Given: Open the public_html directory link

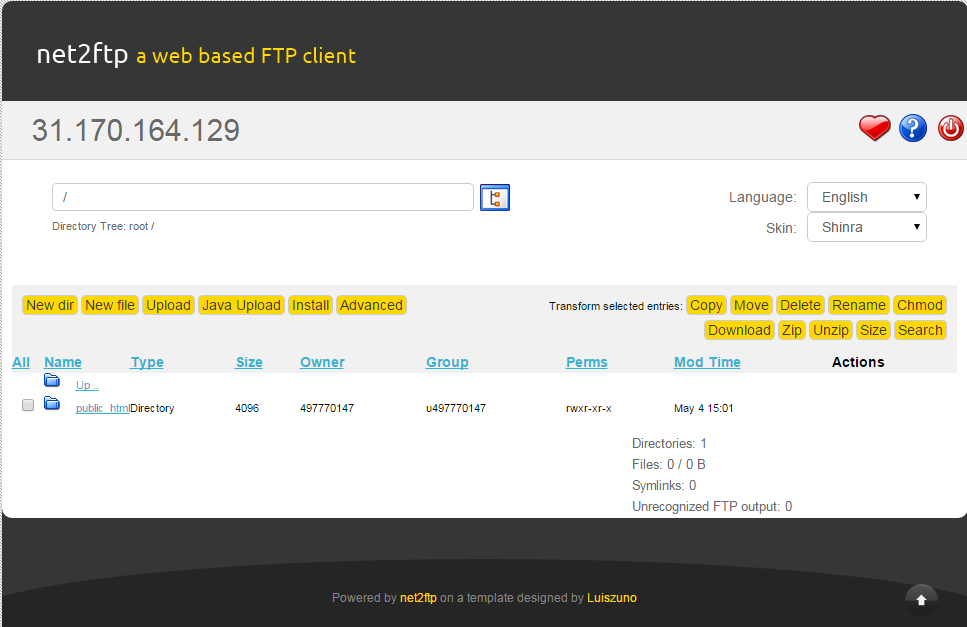Looking at the screenshot, I should [102, 408].
